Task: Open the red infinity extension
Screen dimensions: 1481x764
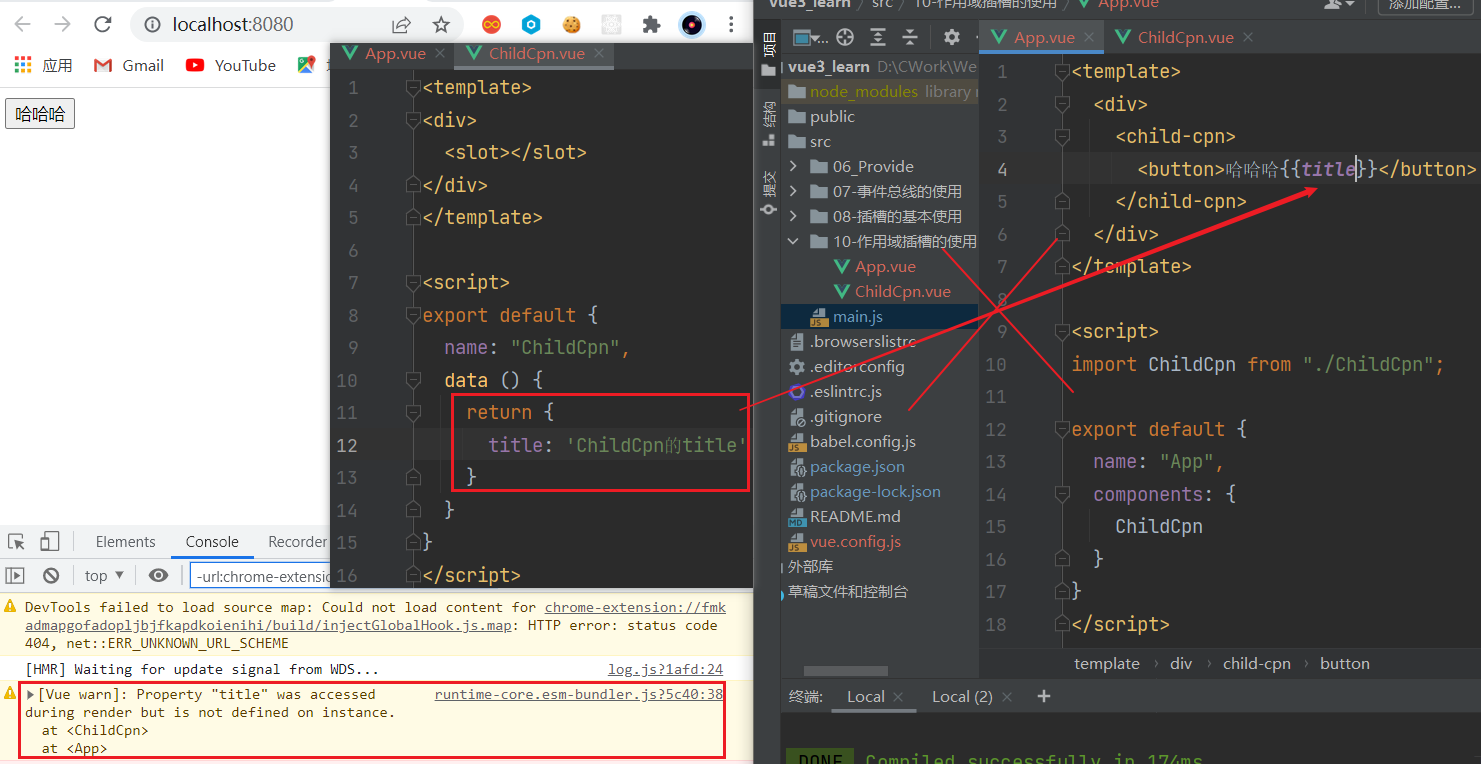Action: 491,25
